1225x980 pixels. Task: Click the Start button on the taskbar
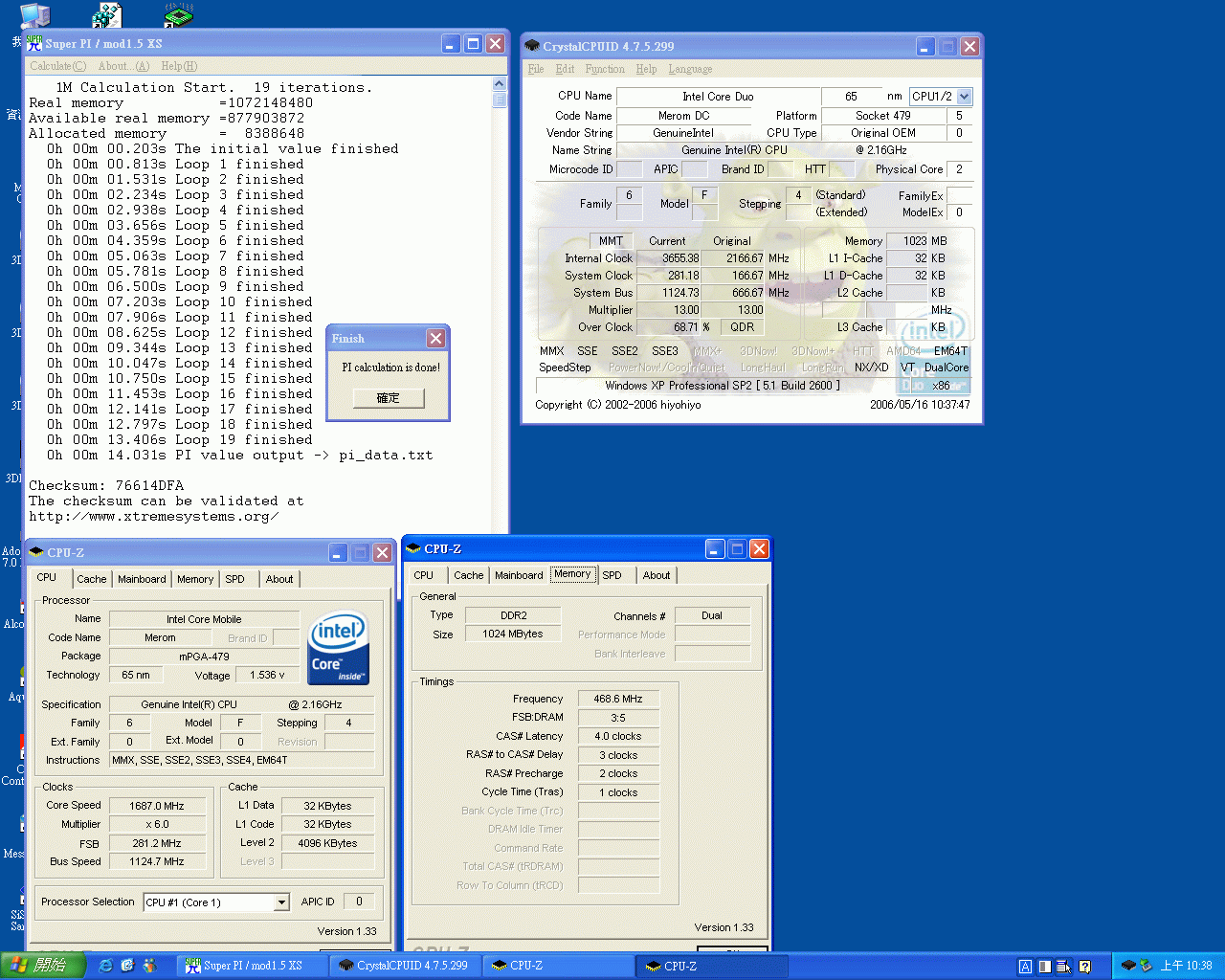click(x=43, y=966)
